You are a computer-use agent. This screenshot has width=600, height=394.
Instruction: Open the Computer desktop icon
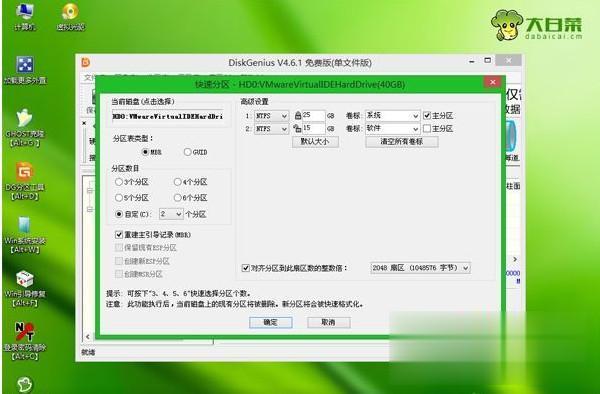(x=24, y=16)
